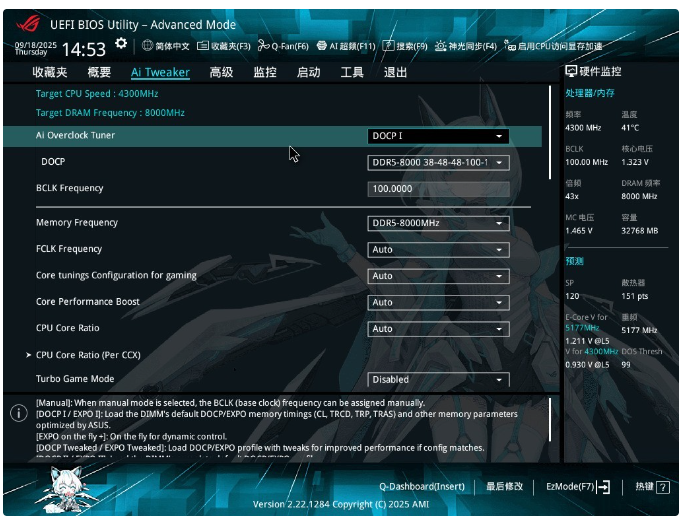Screen dimensions: 690x522
Task: Open FCLK Frequency dropdown
Action: point(438,250)
